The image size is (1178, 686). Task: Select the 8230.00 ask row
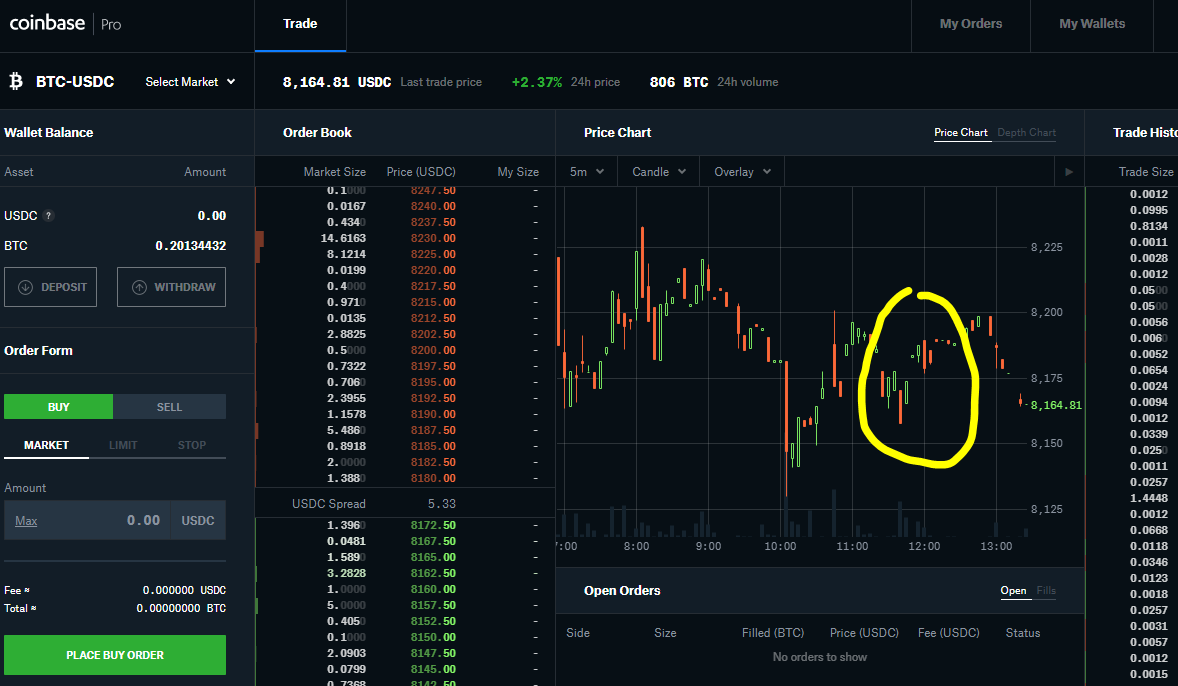[x=406, y=238]
